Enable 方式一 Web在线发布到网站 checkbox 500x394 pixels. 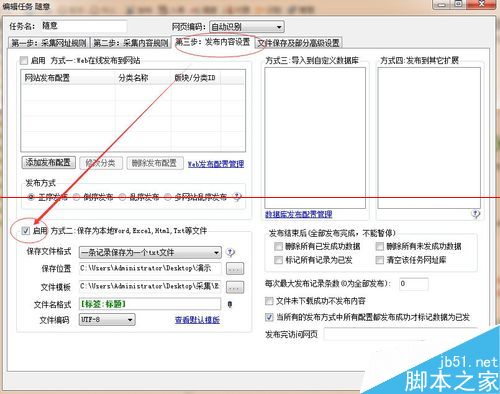(x=24, y=60)
